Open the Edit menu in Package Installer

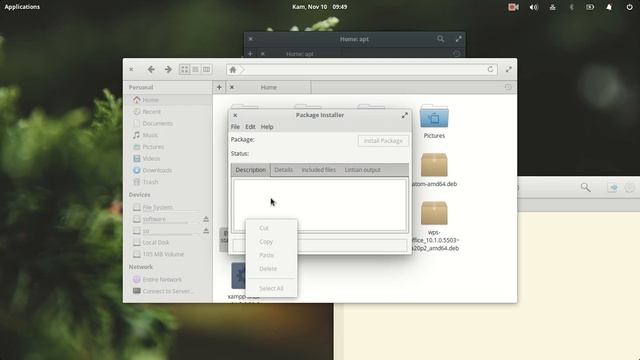[x=250, y=127]
